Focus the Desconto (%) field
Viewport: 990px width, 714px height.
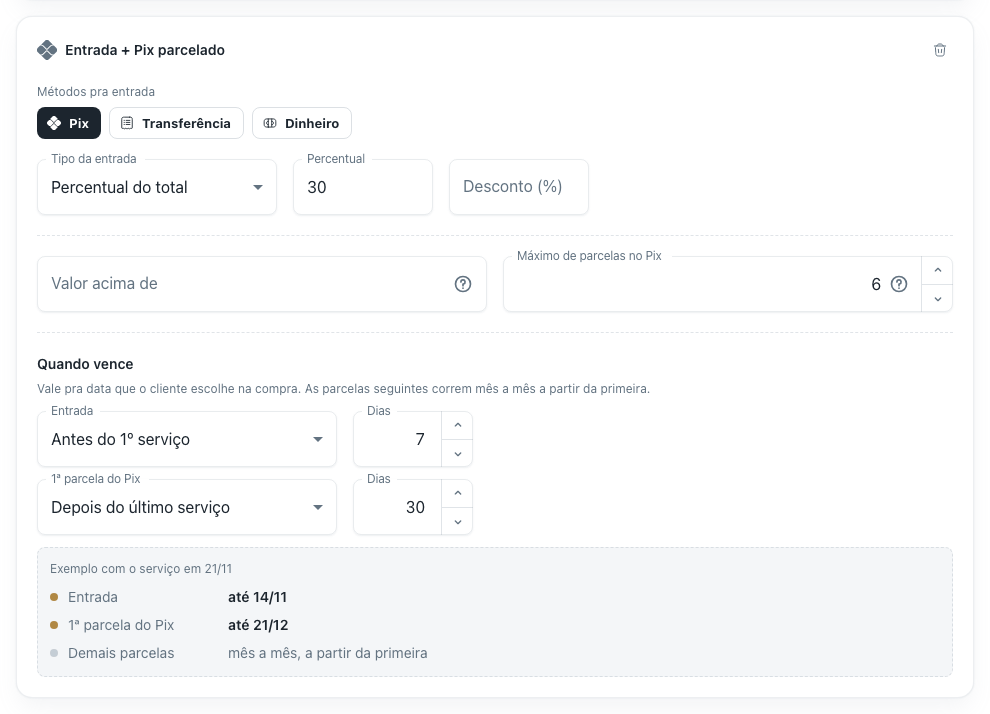click(x=519, y=187)
